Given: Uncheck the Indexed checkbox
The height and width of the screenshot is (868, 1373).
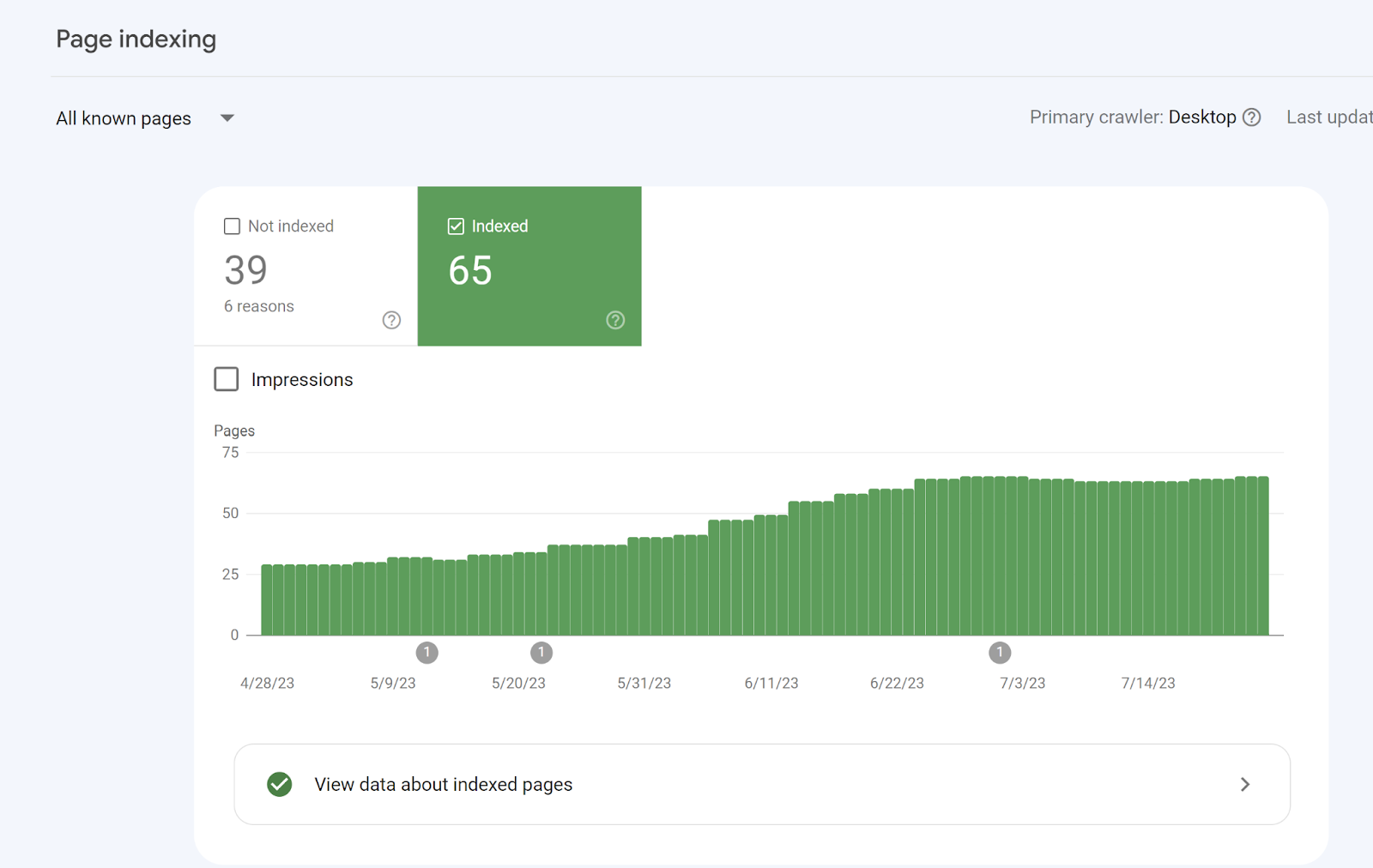Looking at the screenshot, I should [456, 226].
